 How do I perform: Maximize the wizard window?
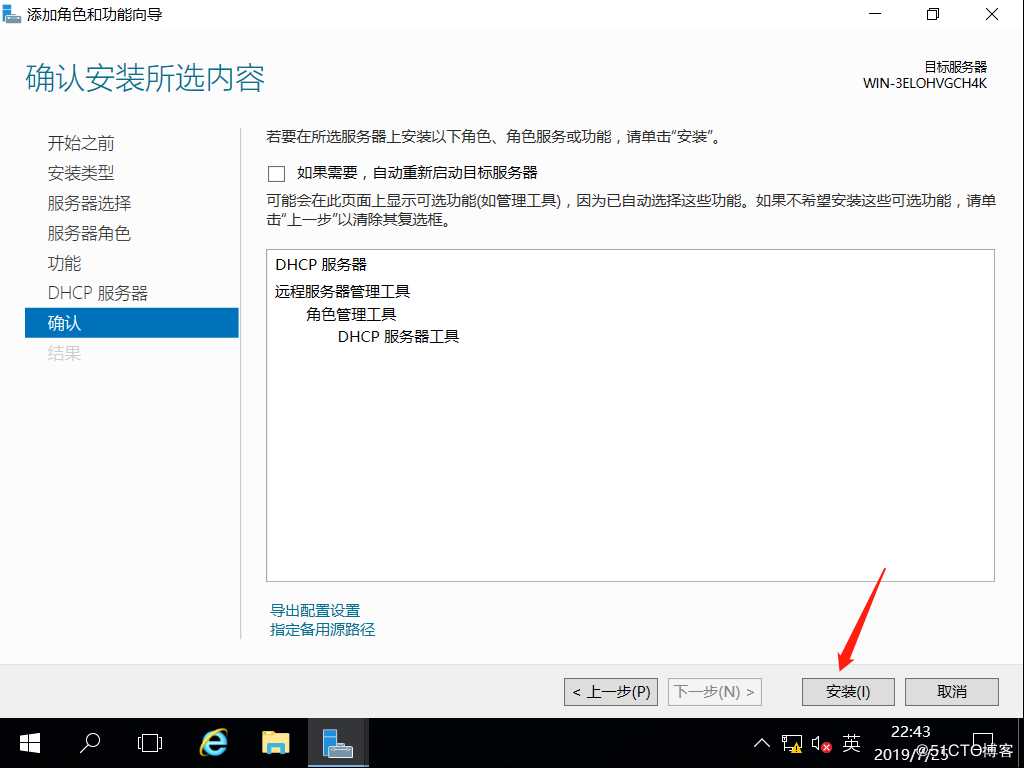[933, 14]
